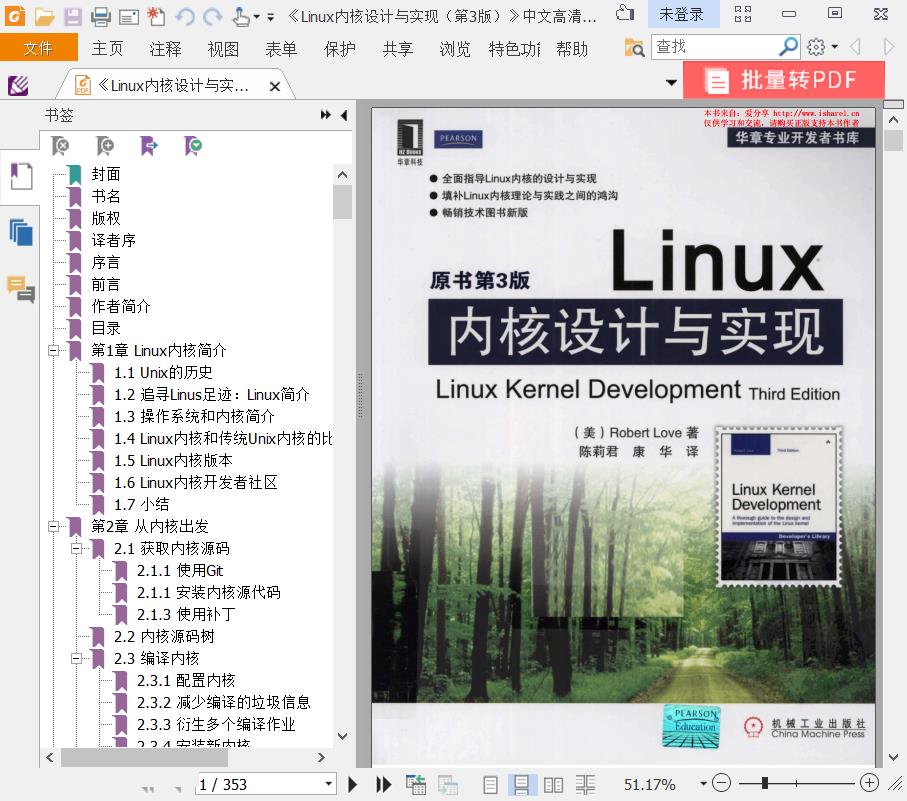Switch to the 表单 tab
This screenshot has height=801, width=907.
coord(282,49)
